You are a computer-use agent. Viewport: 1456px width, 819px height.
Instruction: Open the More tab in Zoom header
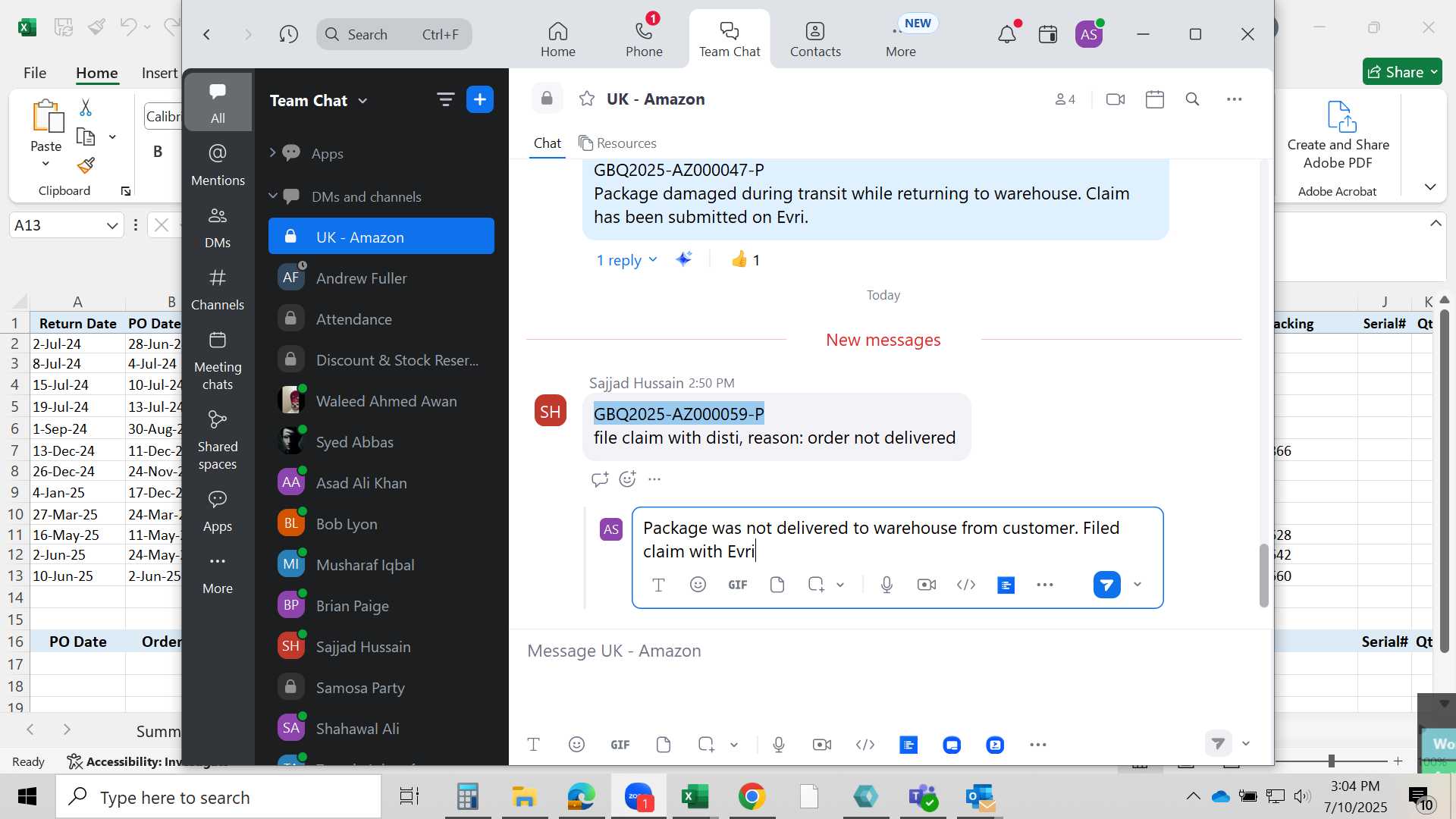coord(901,39)
